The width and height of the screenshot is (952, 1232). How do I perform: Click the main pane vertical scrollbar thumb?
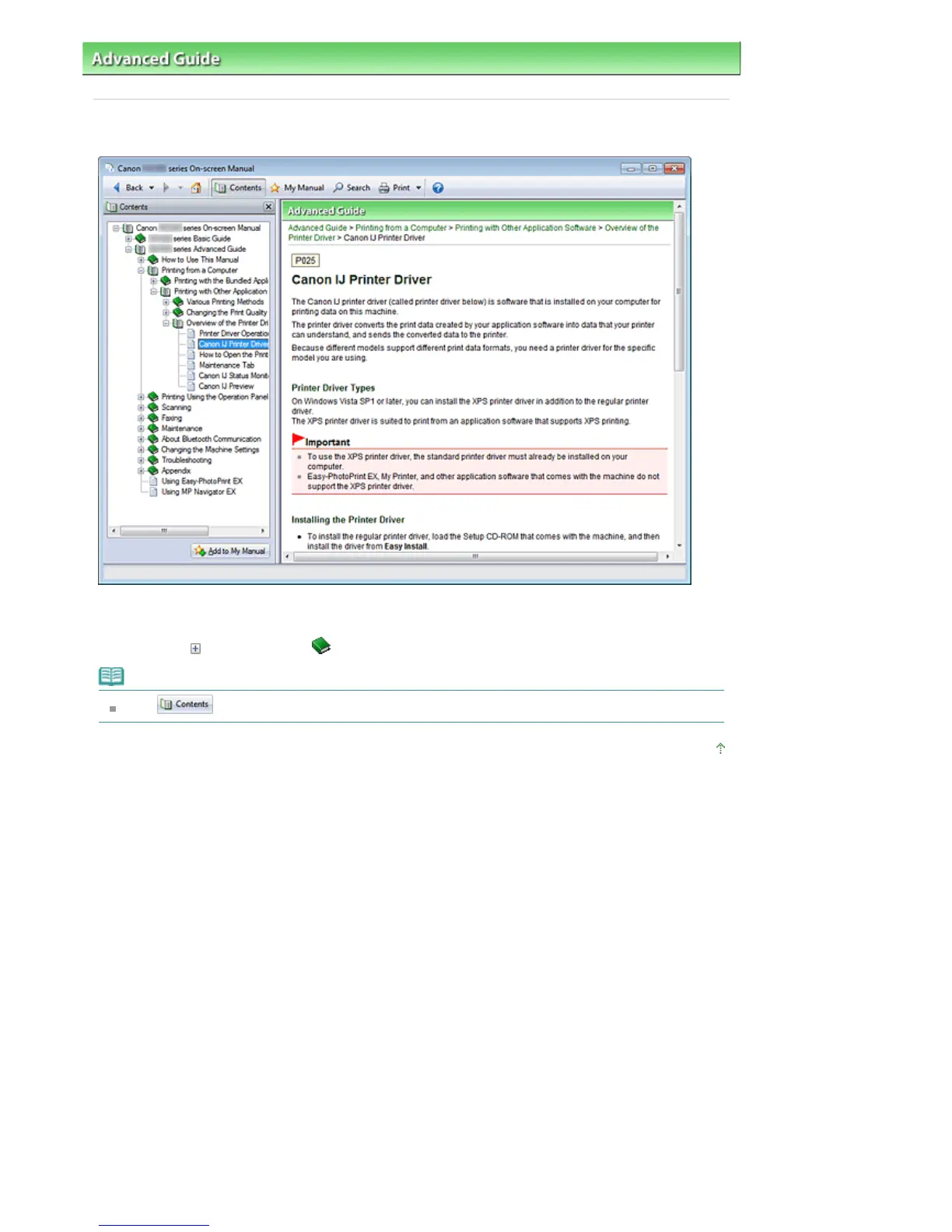679,292
